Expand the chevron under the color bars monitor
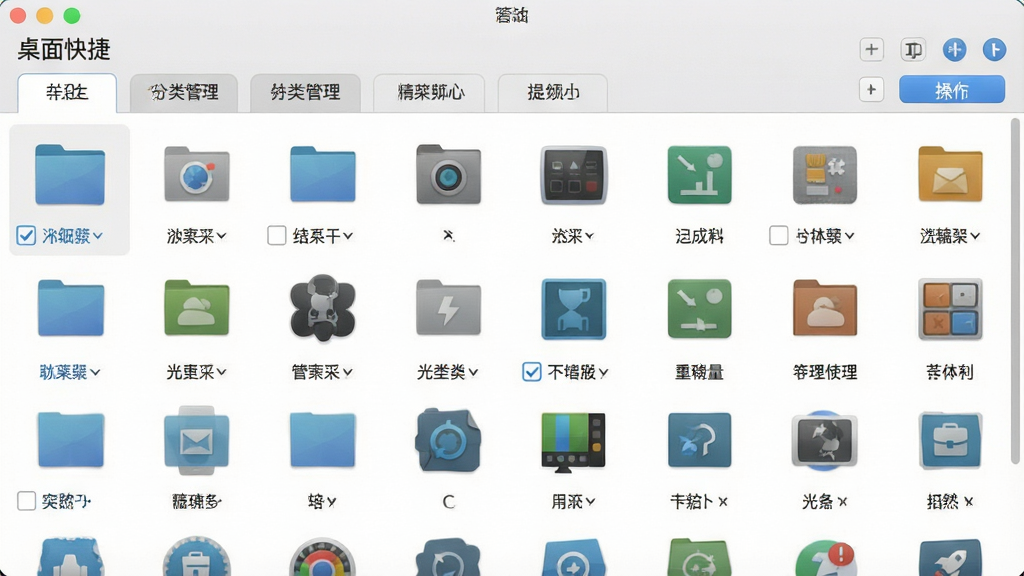The width and height of the screenshot is (1024, 576). pyautogui.click(x=590, y=502)
